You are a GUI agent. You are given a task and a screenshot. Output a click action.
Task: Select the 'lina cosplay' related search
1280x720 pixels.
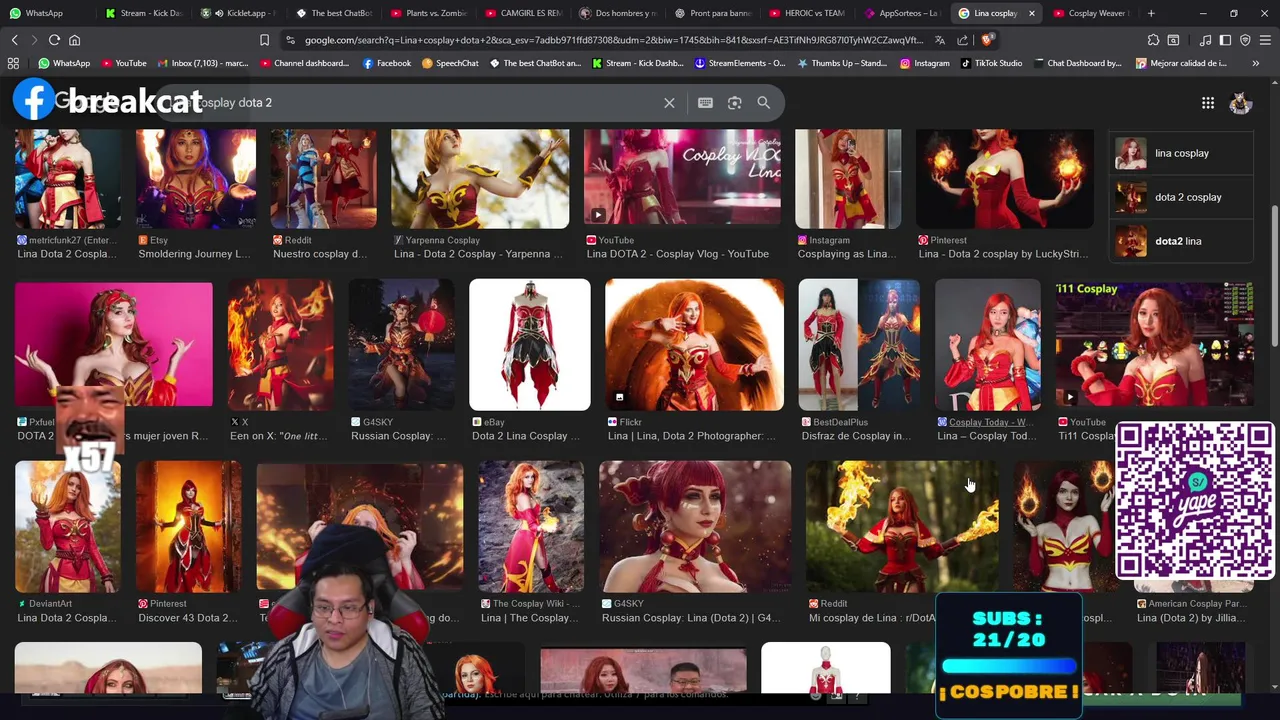[x=1182, y=153]
